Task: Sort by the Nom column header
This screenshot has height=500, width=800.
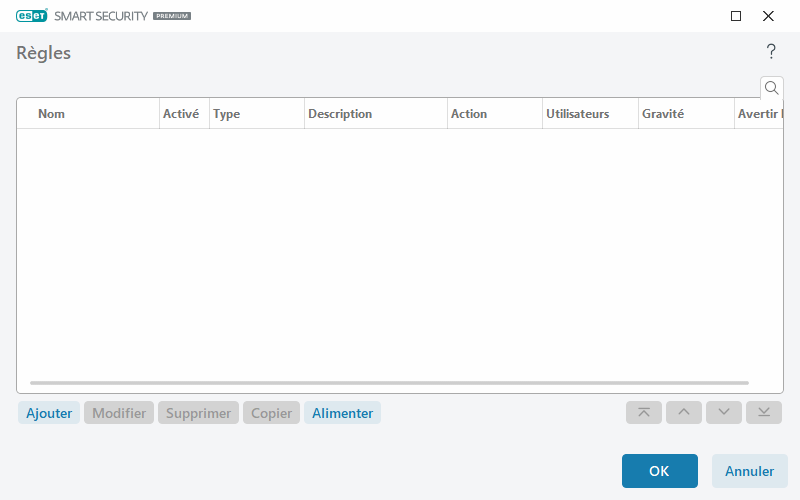Action: [x=88, y=114]
